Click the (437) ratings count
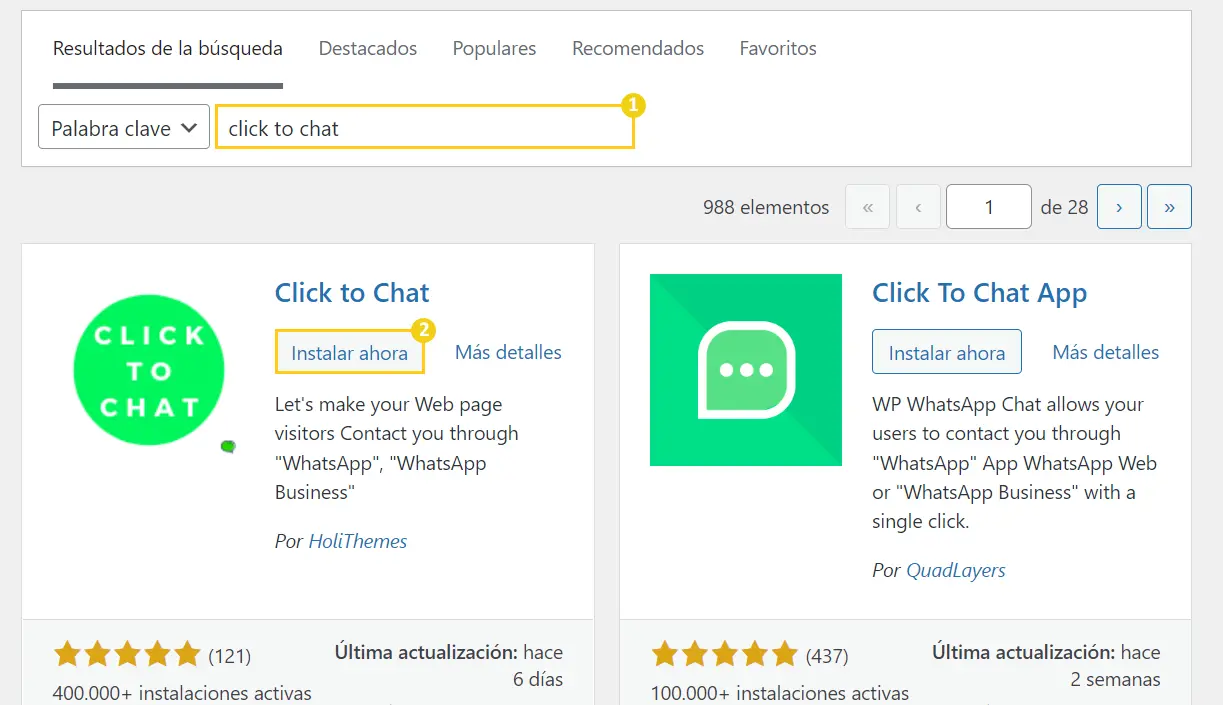 (827, 656)
